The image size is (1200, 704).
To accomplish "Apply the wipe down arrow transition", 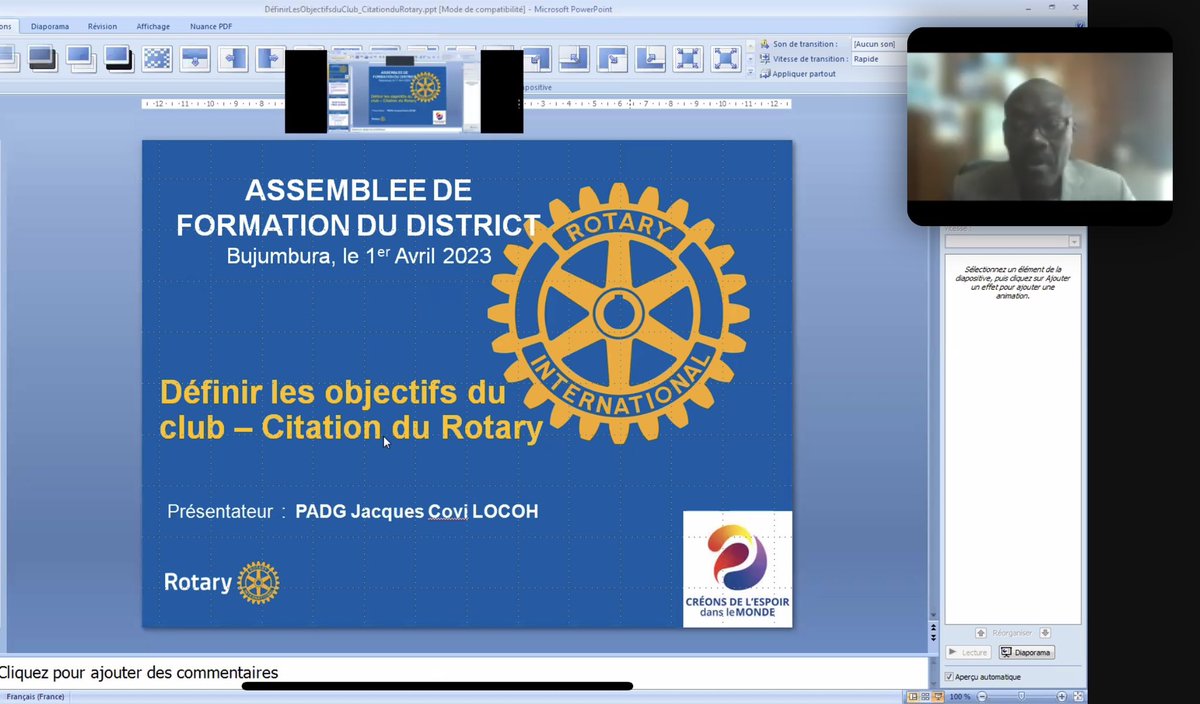I will (194, 58).
